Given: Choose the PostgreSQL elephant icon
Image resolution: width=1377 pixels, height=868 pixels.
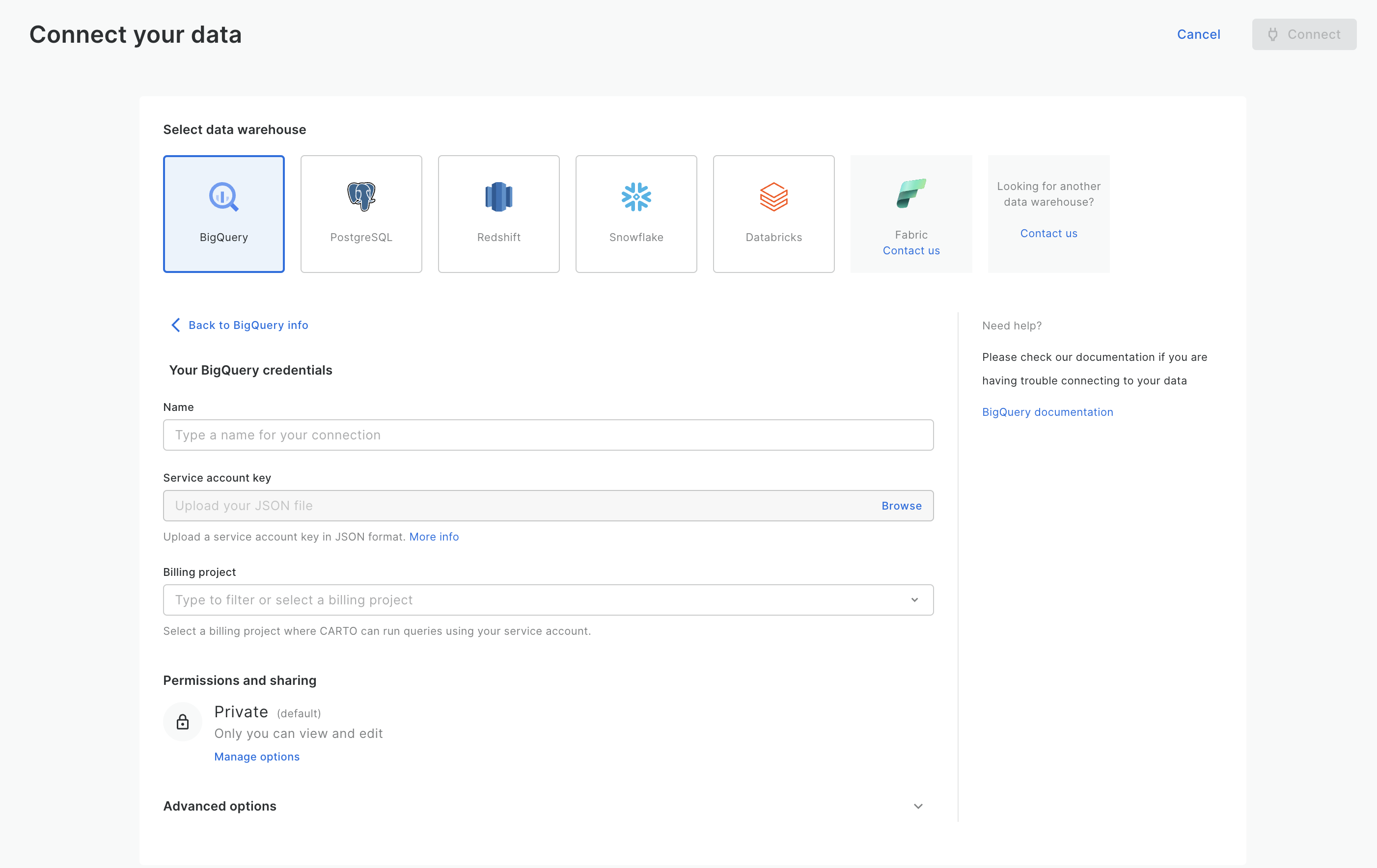Looking at the screenshot, I should [361, 197].
